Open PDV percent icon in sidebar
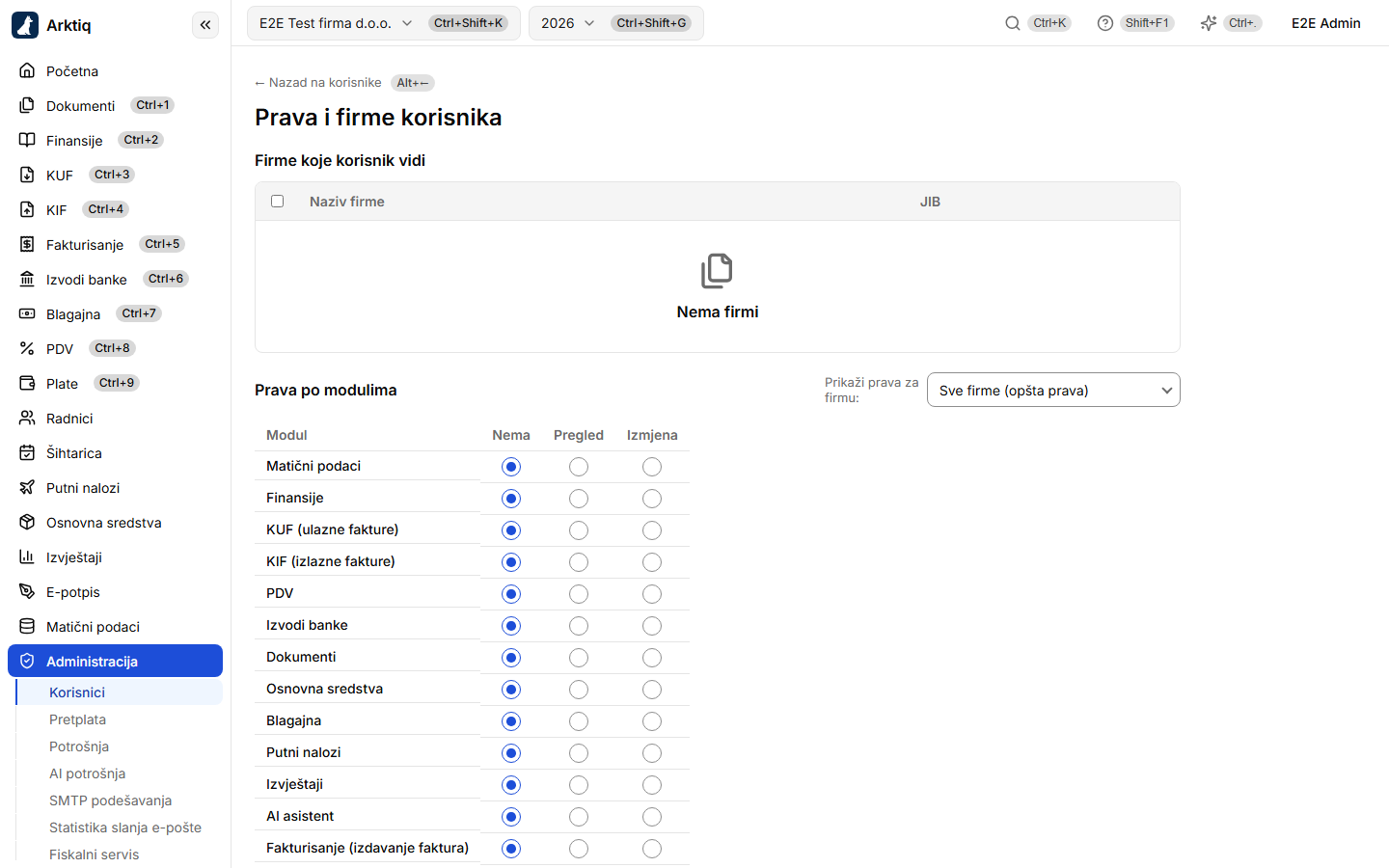This screenshot has width=1389, height=868. [27, 348]
